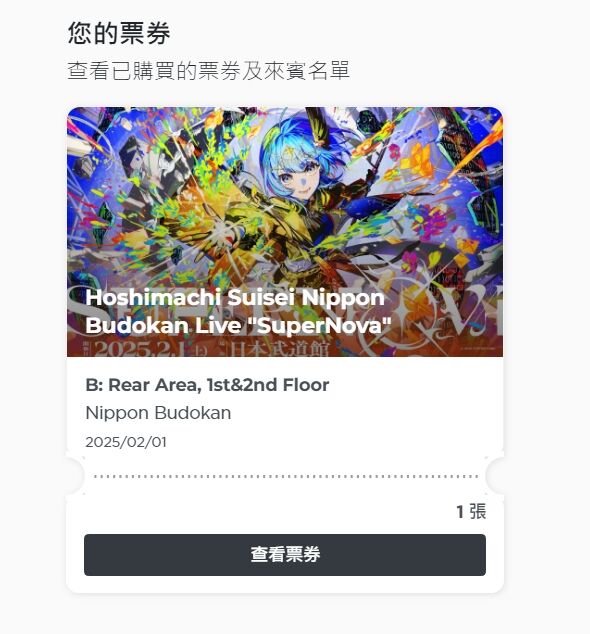Select the B: Rear Area, 1st&2nd Floor text

207,385
